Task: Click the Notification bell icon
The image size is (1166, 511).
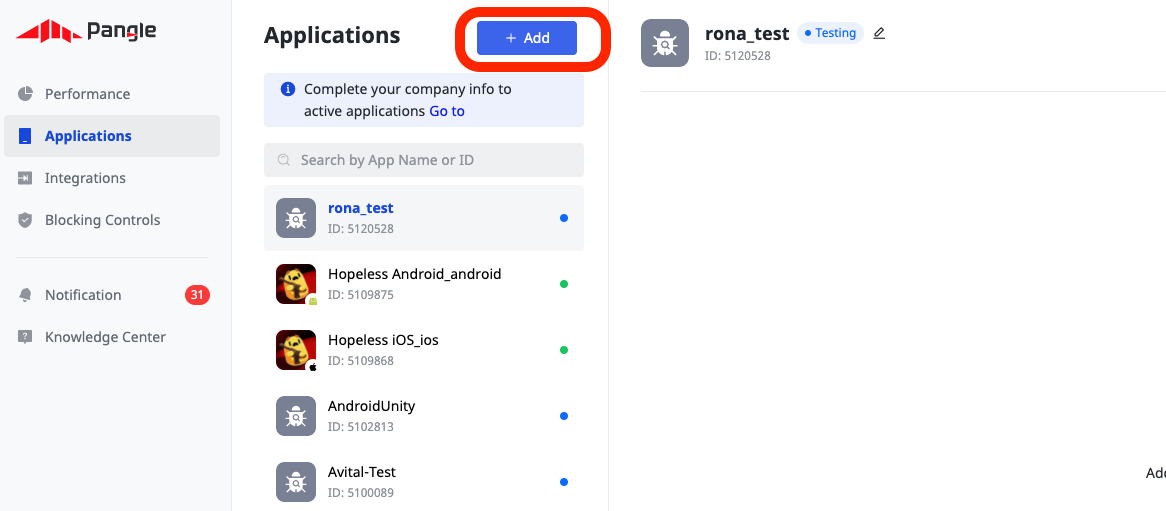Action: coord(26,295)
